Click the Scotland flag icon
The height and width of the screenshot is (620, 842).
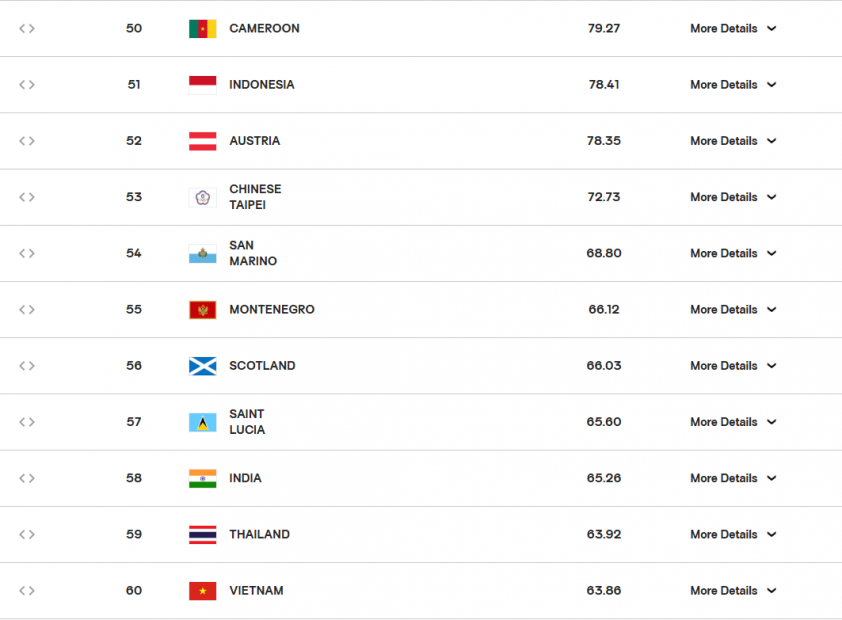click(x=202, y=366)
